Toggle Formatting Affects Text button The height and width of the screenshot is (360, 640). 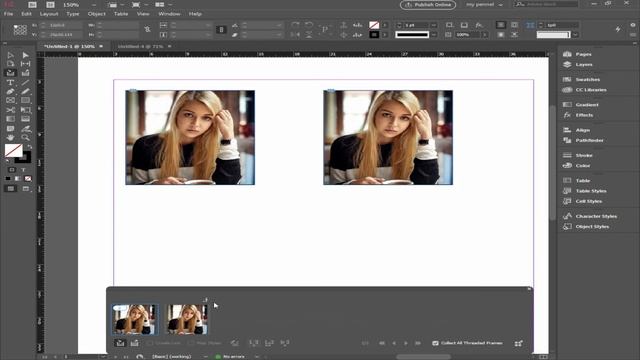(x=23, y=169)
